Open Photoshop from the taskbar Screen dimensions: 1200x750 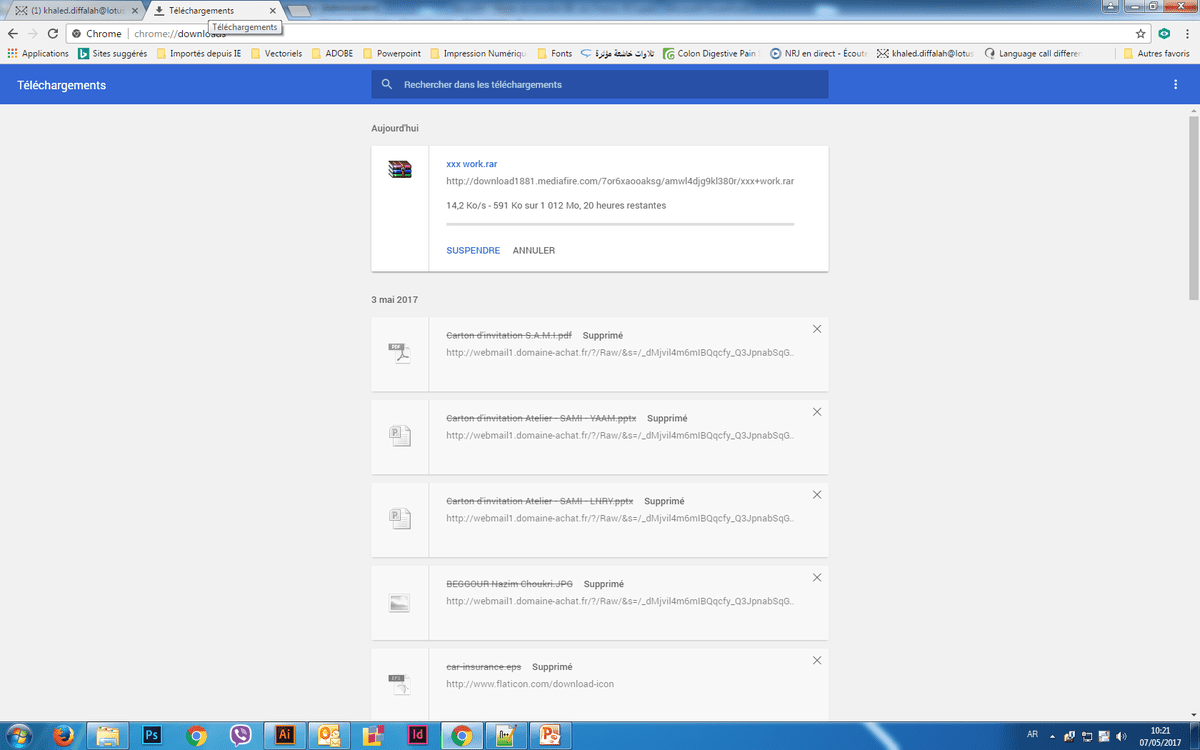(x=152, y=736)
